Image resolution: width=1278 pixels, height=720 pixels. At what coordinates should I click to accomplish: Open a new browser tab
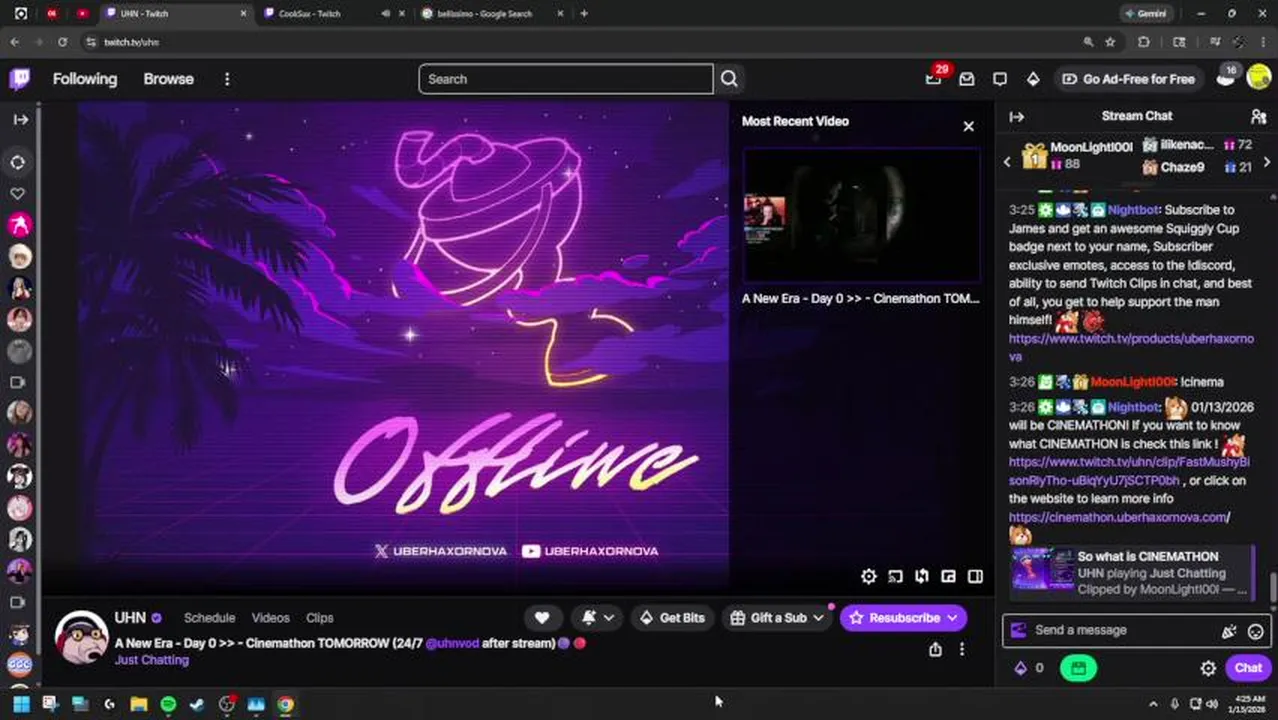point(584,14)
